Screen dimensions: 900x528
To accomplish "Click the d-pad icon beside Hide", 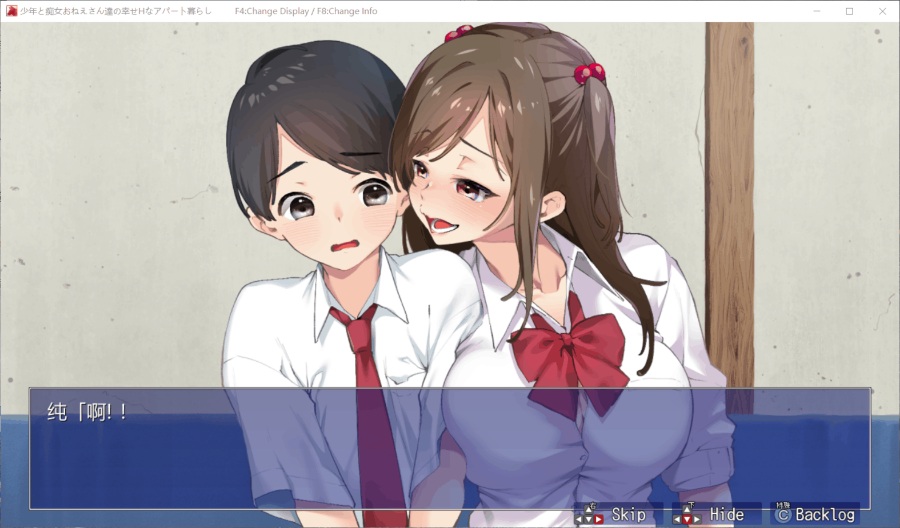I will (x=687, y=514).
